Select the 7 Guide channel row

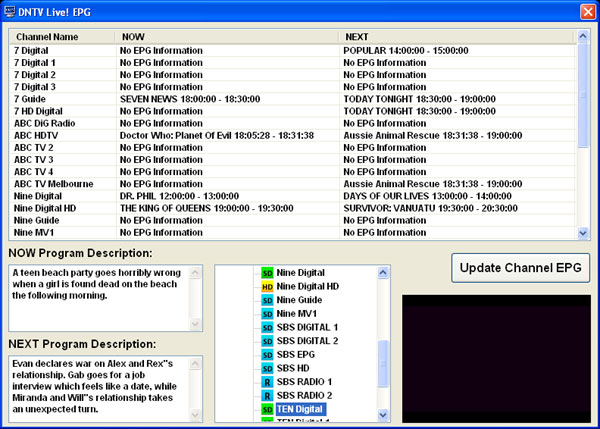[x=293, y=99]
